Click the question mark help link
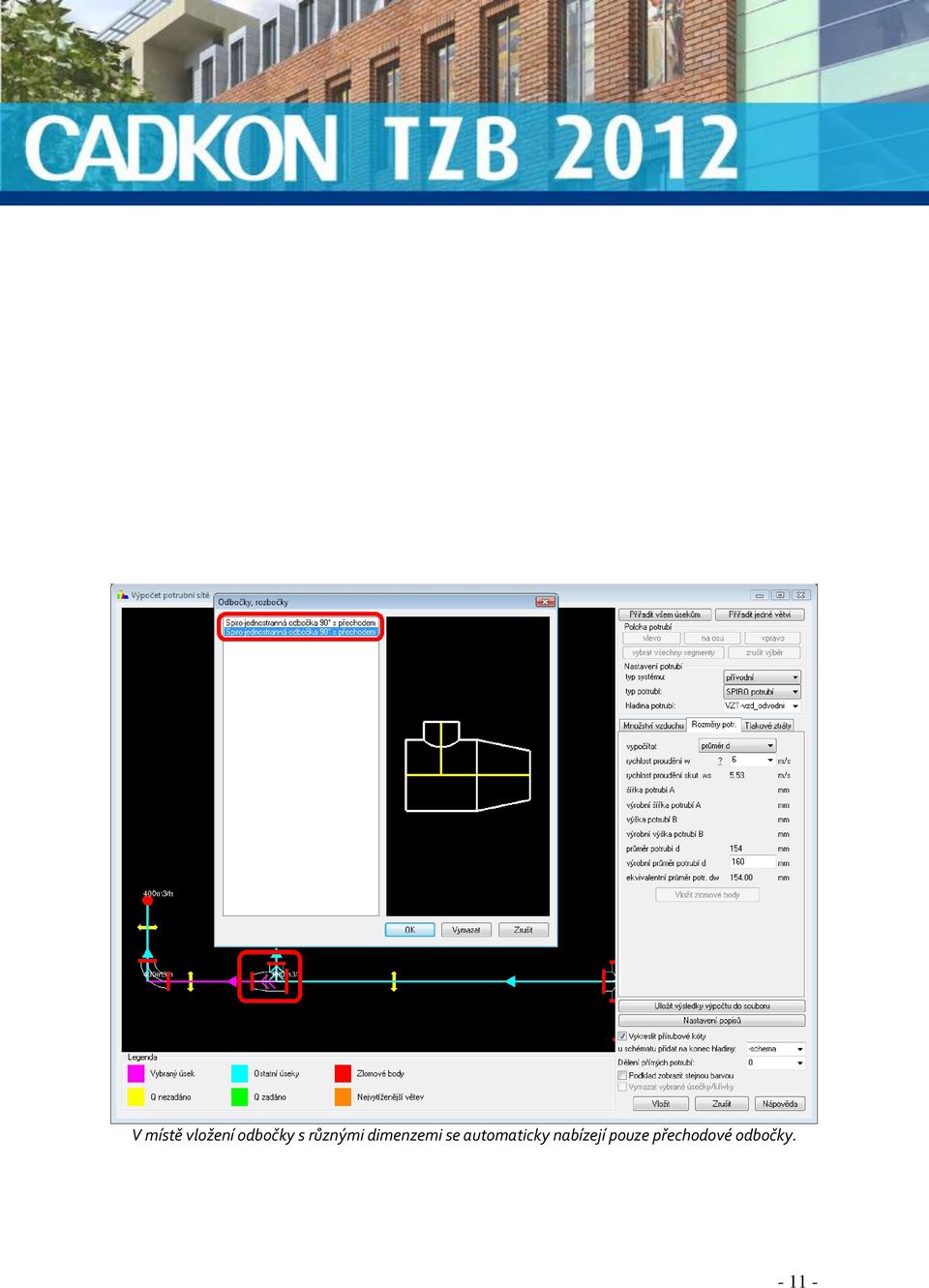The height and width of the screenshot is (1288, 929). 720,762
